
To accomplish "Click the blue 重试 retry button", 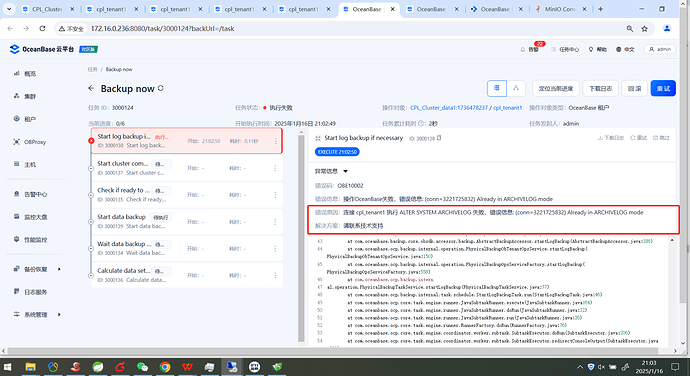I will pos(663,88).
